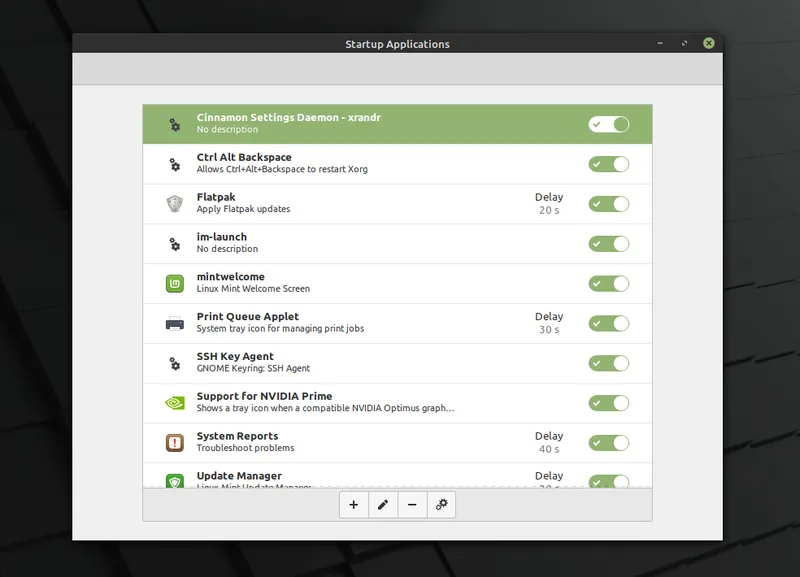The width and height of the screenshot is (800, 577).
Task: Maximize the Startup Applications window
Action: 684,43
